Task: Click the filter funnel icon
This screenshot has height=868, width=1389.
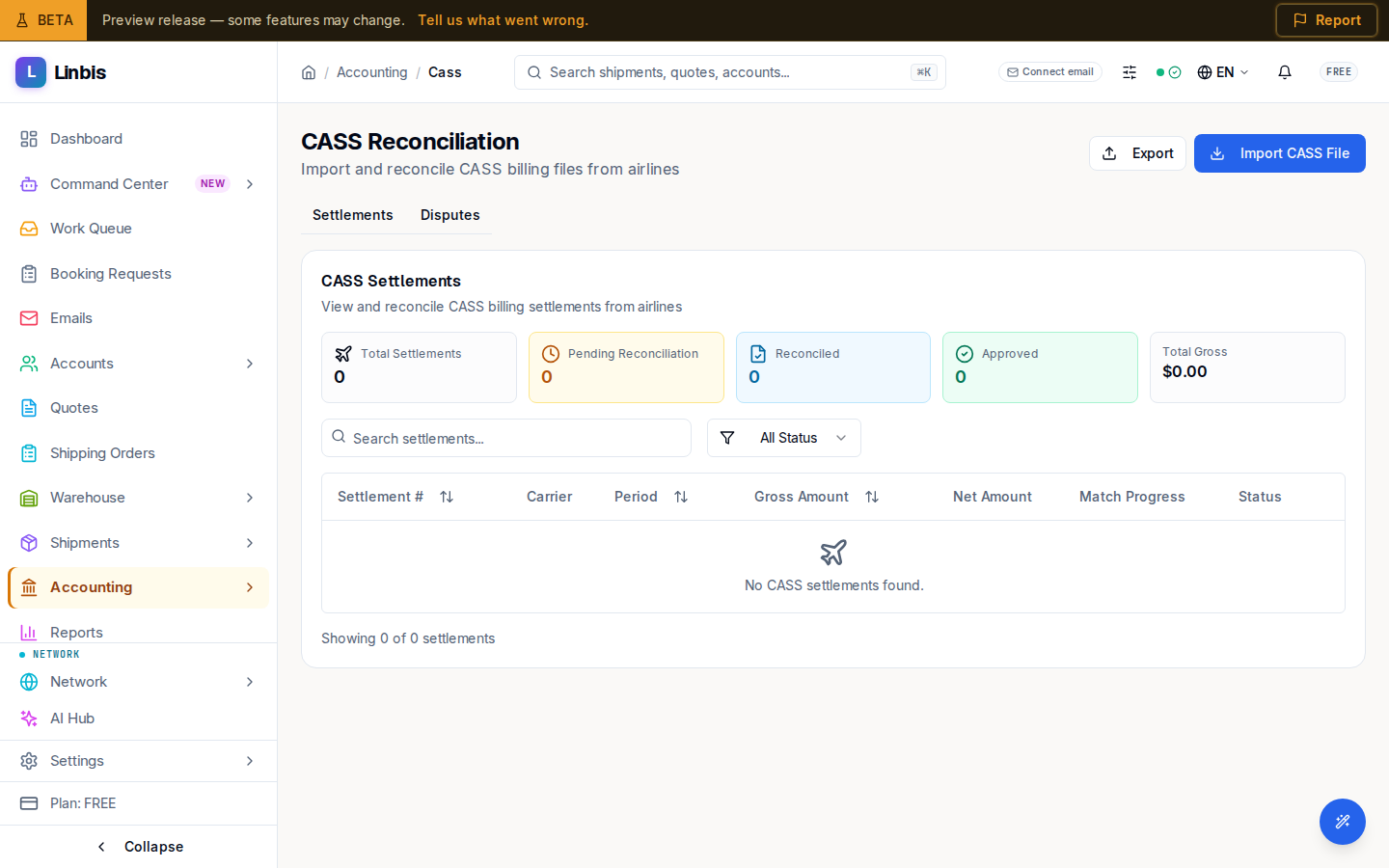Action: tap(727, 438)
